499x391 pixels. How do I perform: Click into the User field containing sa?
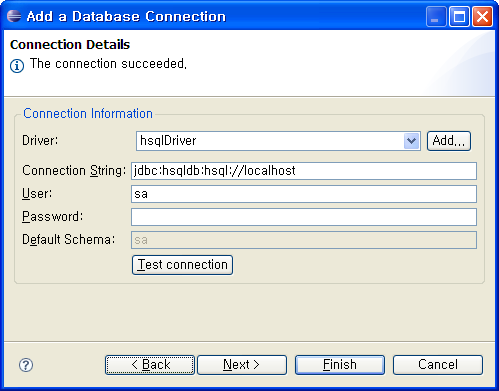(x=304, y=194)
